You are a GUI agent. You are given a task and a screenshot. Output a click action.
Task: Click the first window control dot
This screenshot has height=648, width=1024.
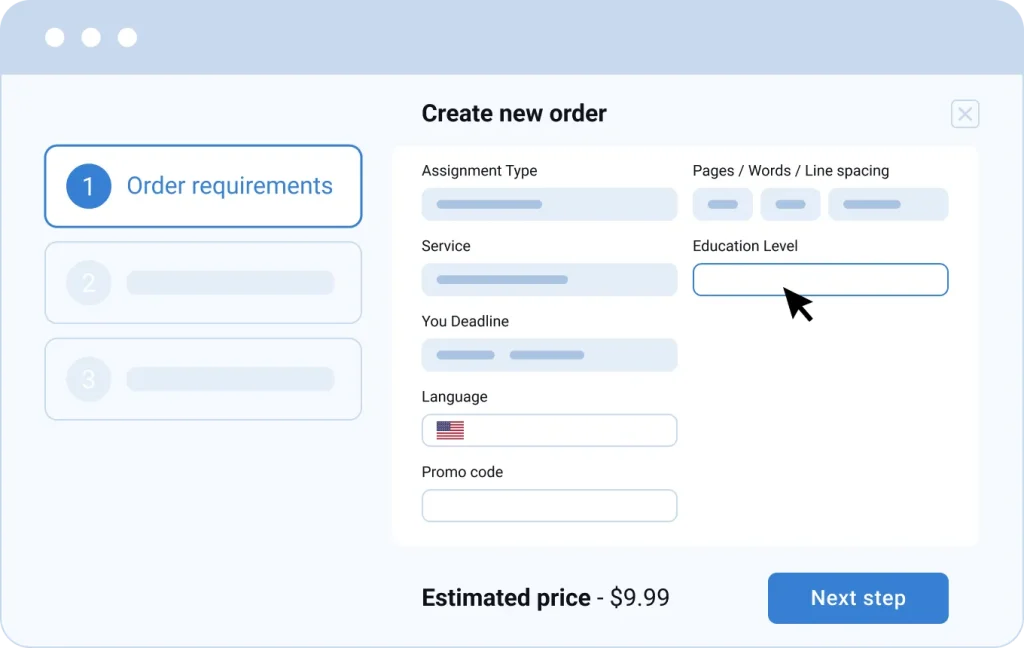pos(55,38)
